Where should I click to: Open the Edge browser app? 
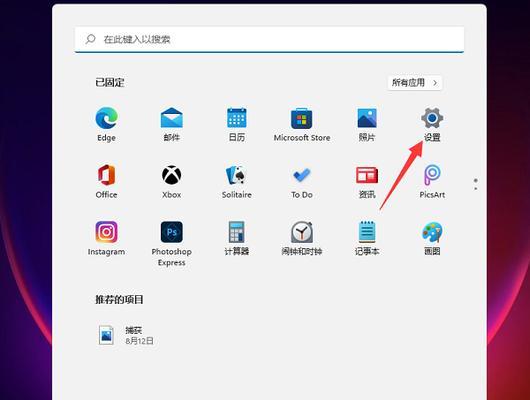(x=106, y=124)
